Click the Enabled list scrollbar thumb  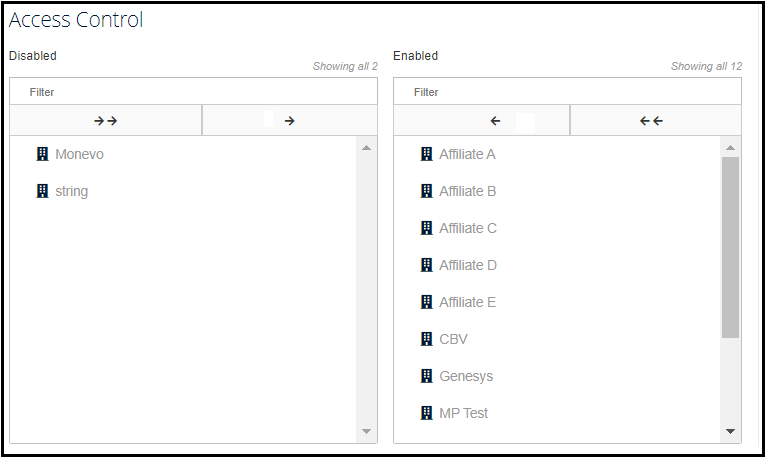click(730, 247)
